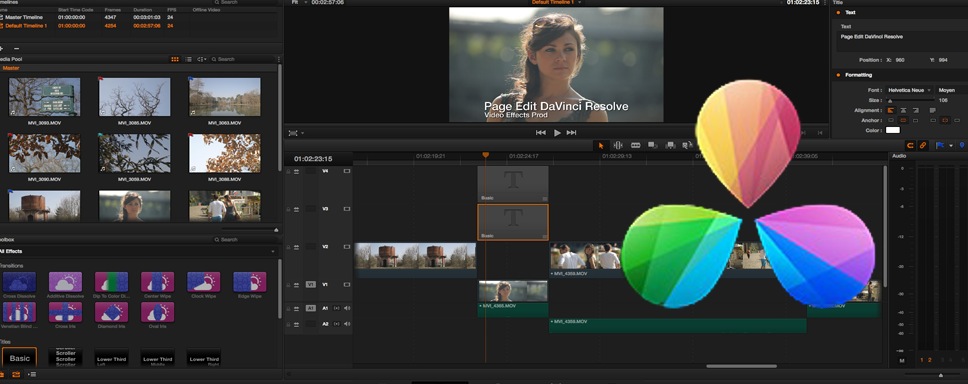The height and width of the screenshot is (384, 968).
Task: Select the Scroller title generator
Action: pyautogui.click(x=65, y=357)
